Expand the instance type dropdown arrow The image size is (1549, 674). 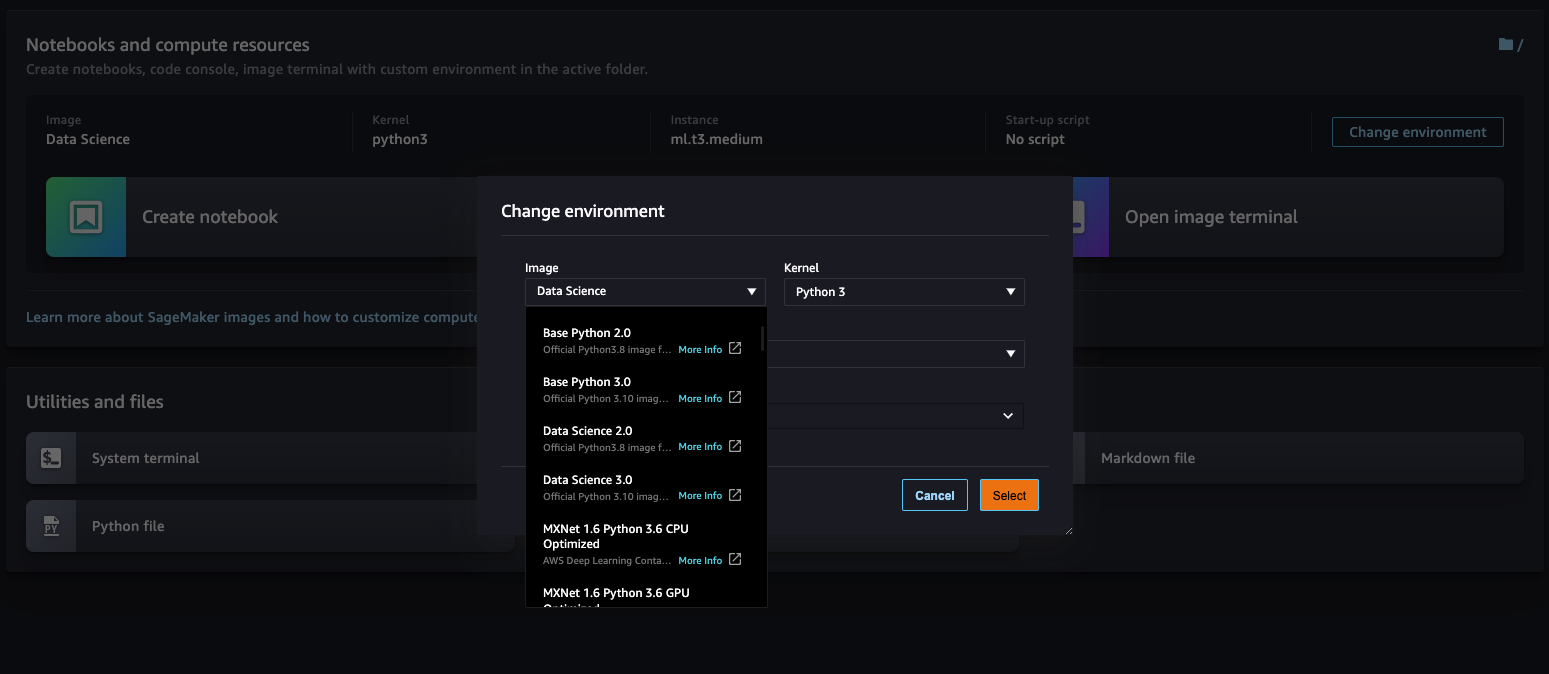(1011, 354)
